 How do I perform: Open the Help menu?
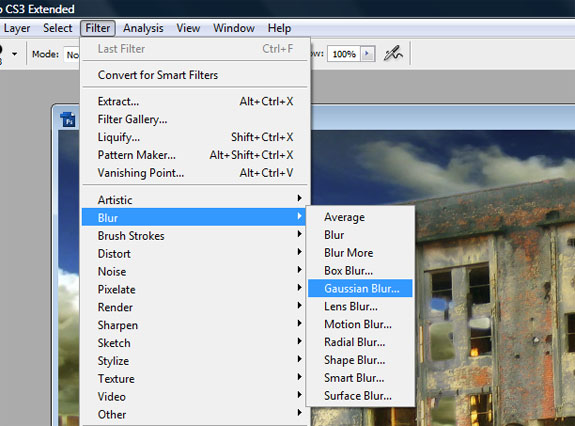[279, 28]
